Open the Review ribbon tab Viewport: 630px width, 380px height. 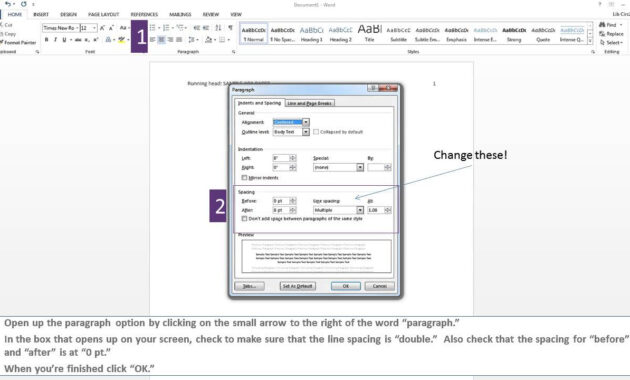[x=211, y=14]
